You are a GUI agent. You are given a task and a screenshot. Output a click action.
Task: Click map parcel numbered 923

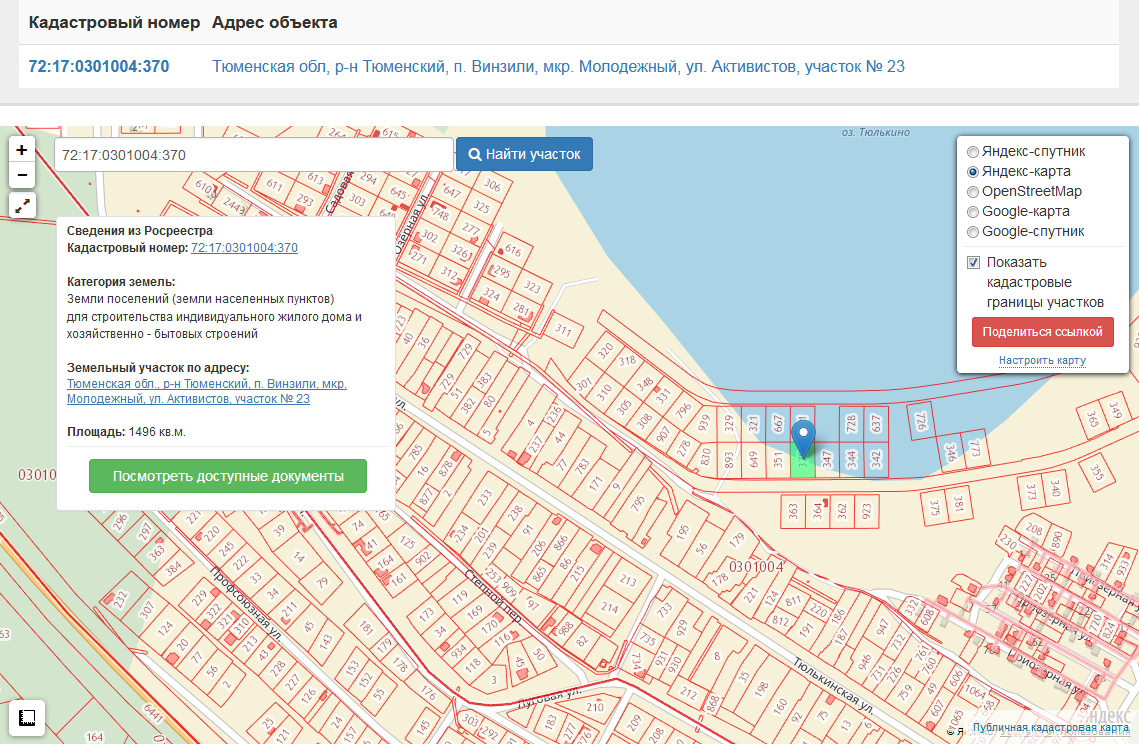[x=867, y=512]
